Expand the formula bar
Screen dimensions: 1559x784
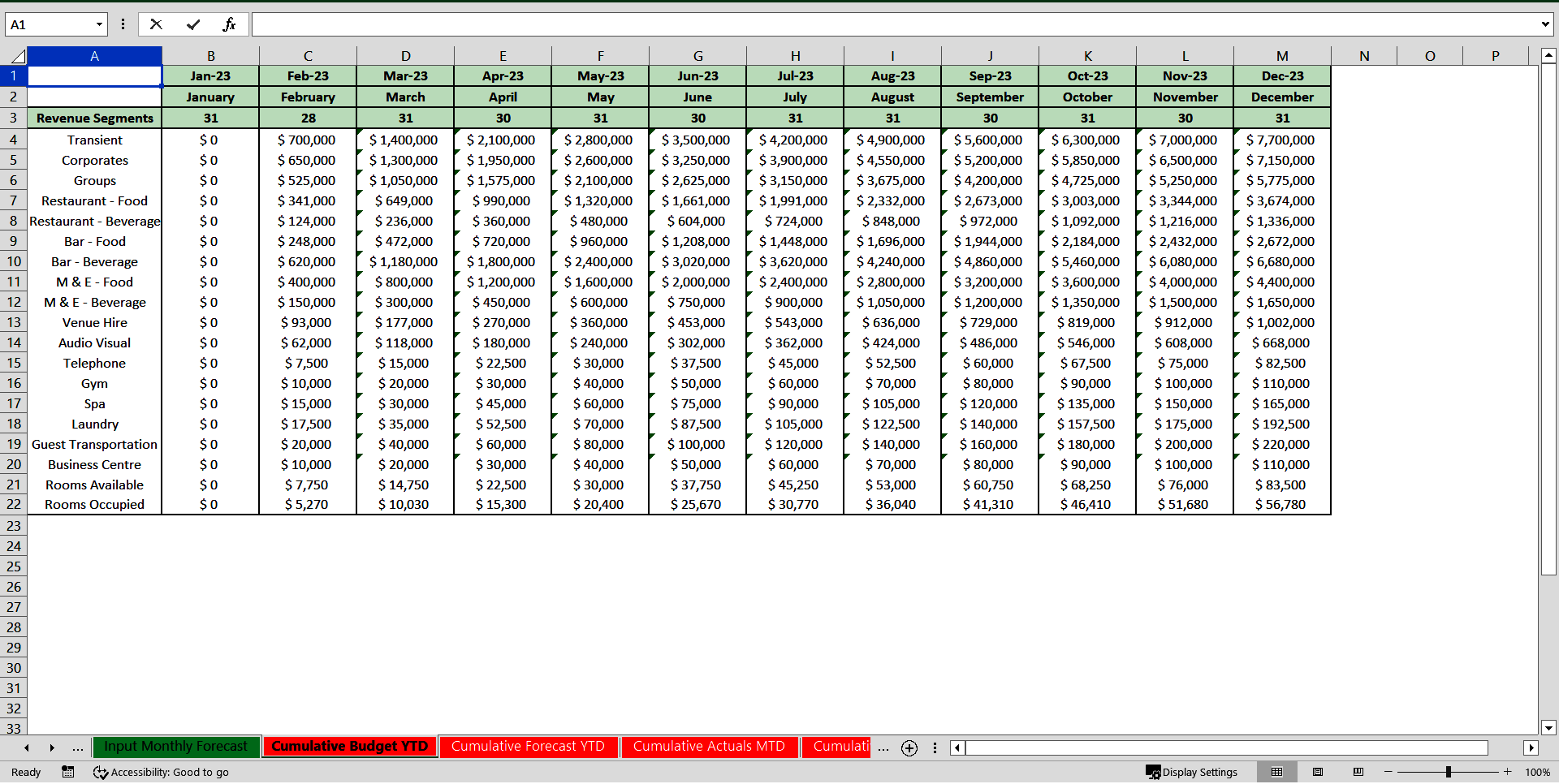pos(1545,24)
